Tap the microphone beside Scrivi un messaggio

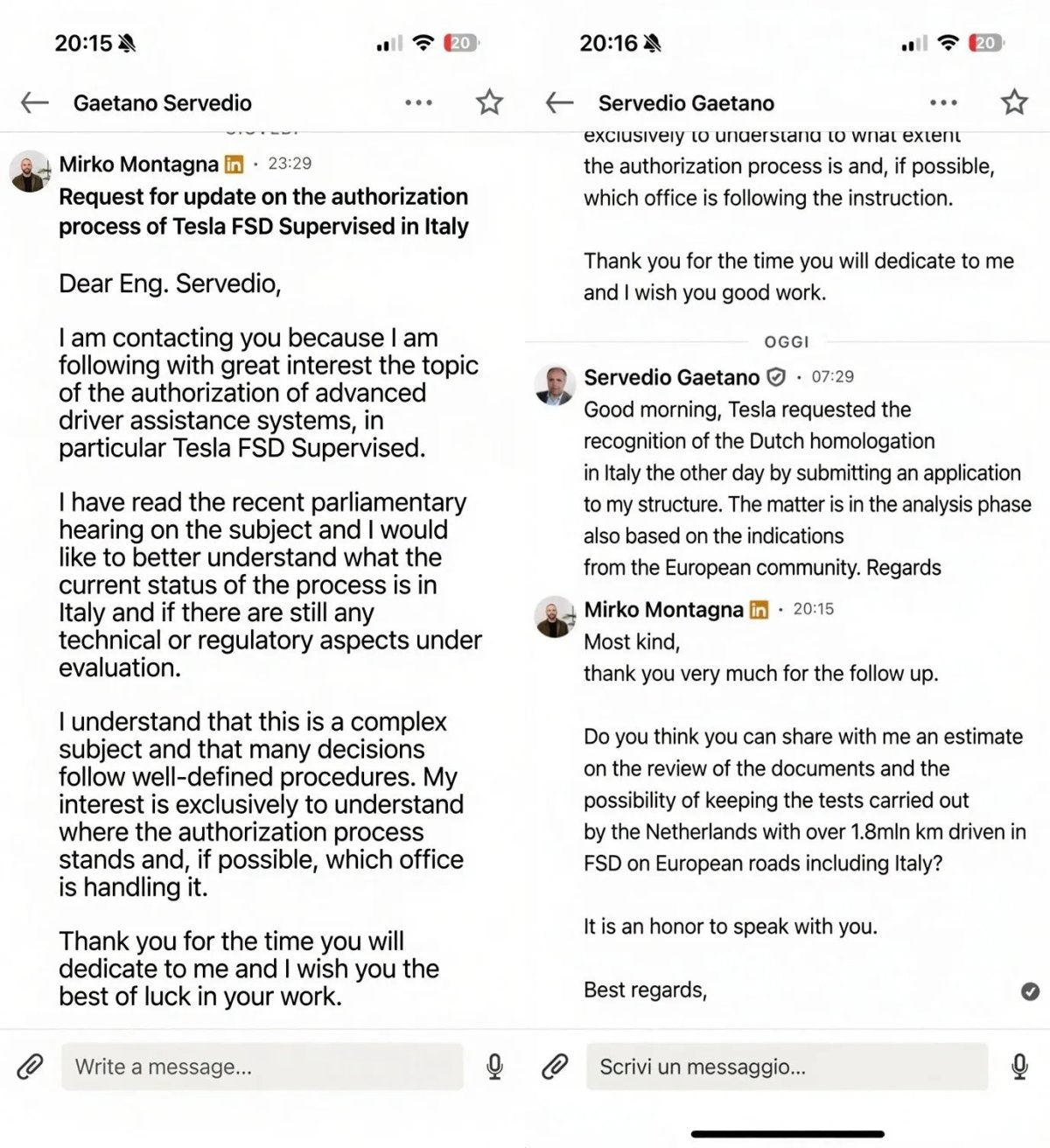(x=1019, y=1067)
